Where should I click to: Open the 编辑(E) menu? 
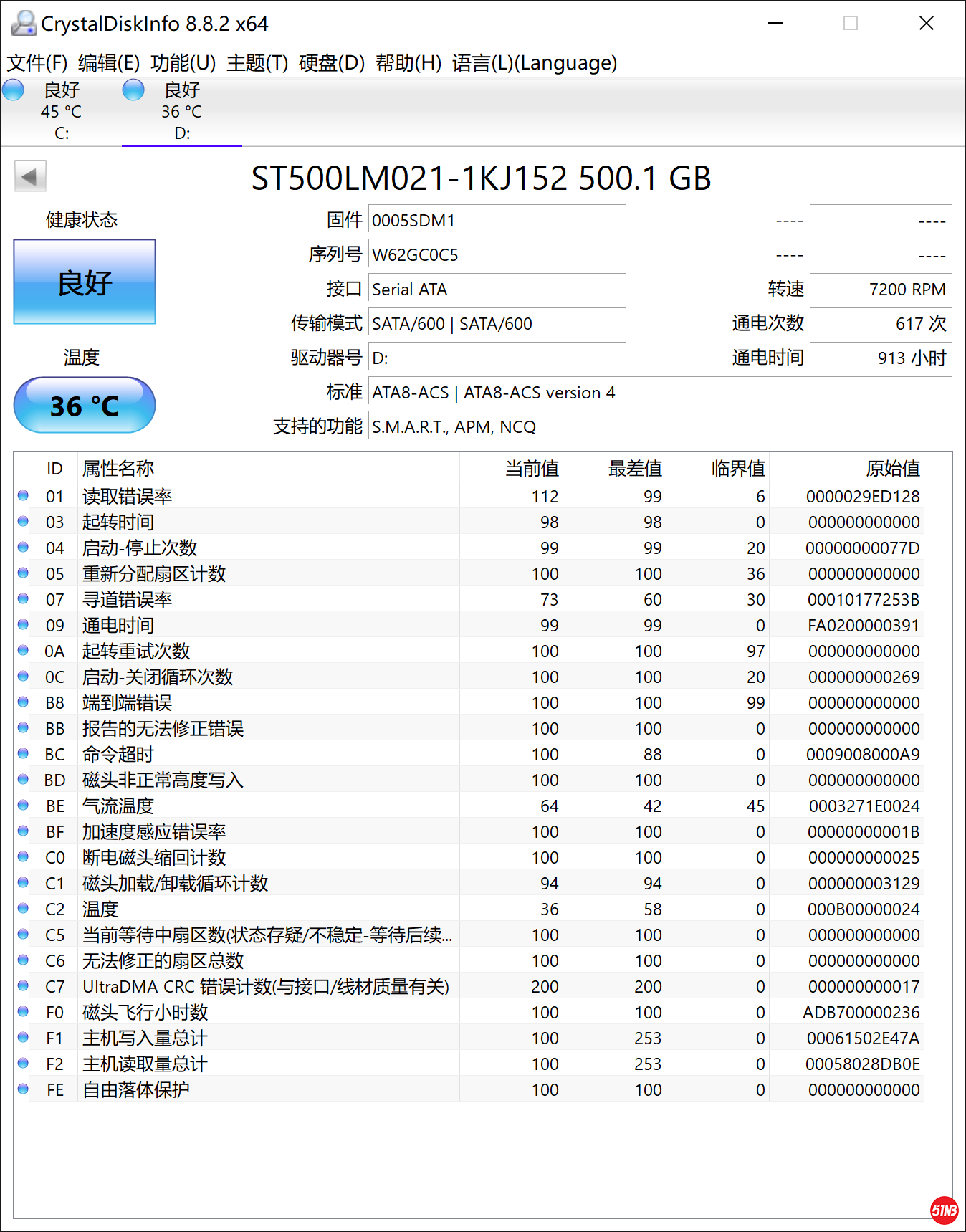point(109,63)
